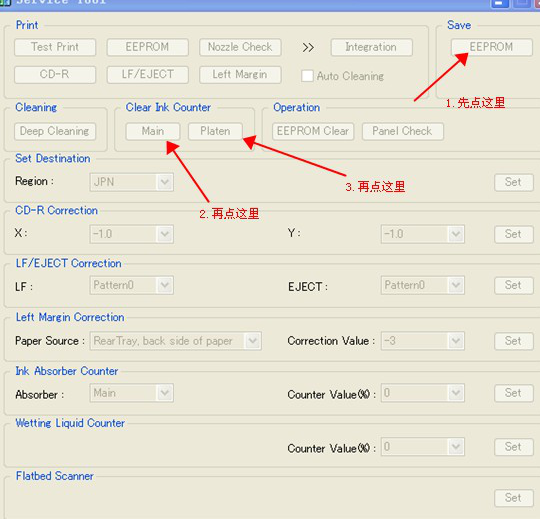Open the Wetting Liquid Counter Value dropdown
The width and height of the screenshot is (540, 519).
click(423, 447)
